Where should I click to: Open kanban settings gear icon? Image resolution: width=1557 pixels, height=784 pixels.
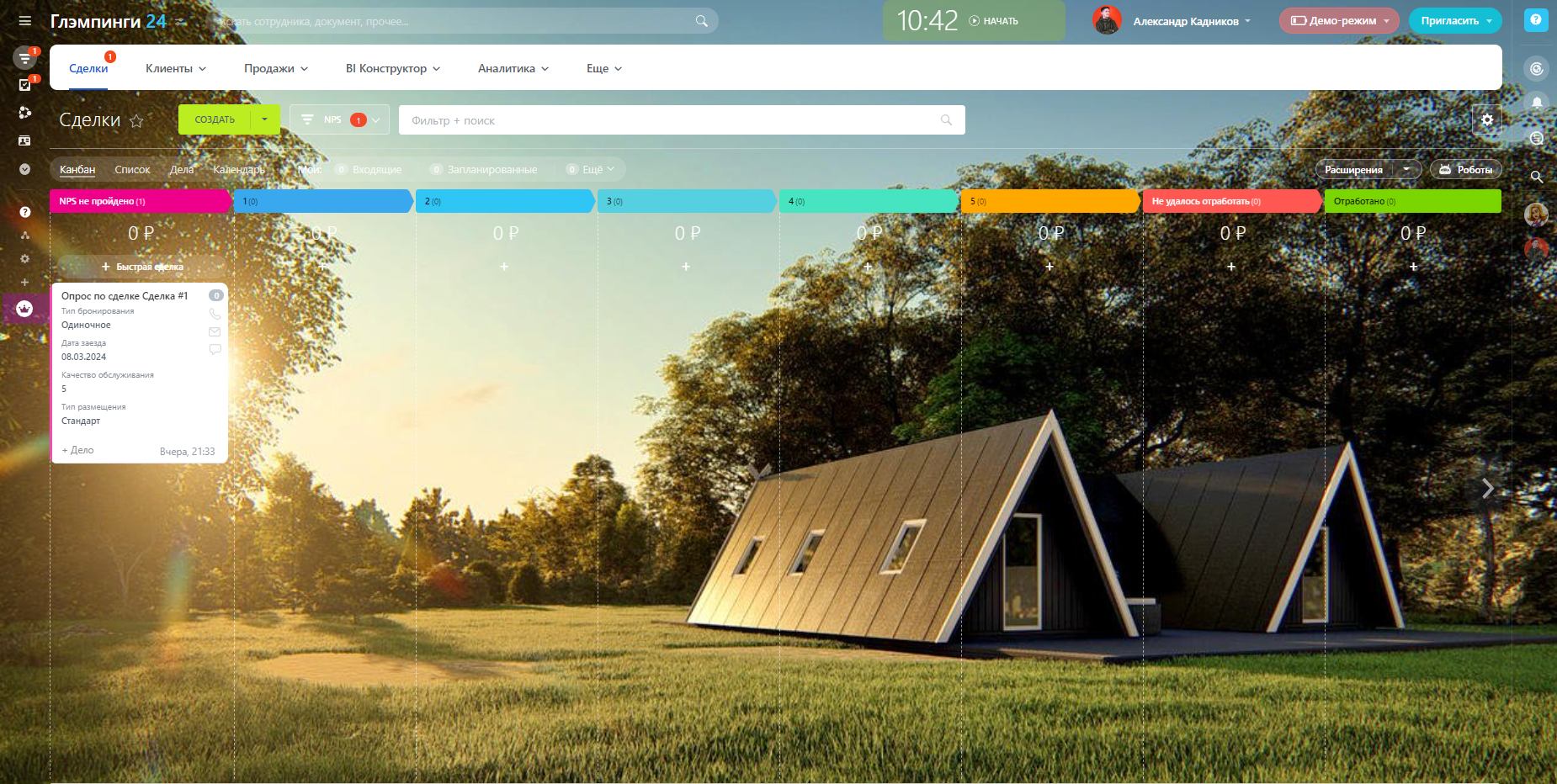[x=1486, y=120]
